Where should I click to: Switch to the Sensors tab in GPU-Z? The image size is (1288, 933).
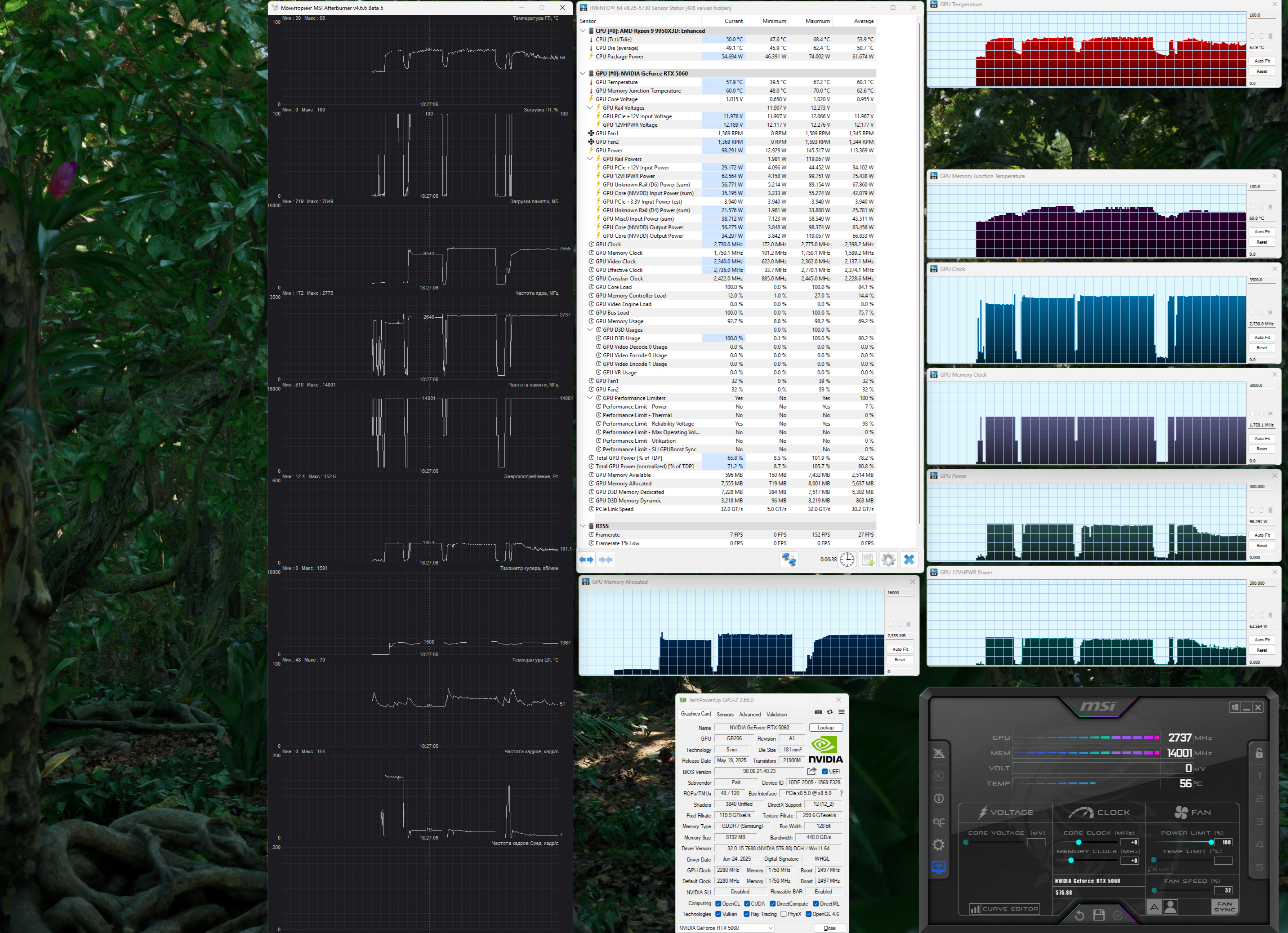click(725, 715)
